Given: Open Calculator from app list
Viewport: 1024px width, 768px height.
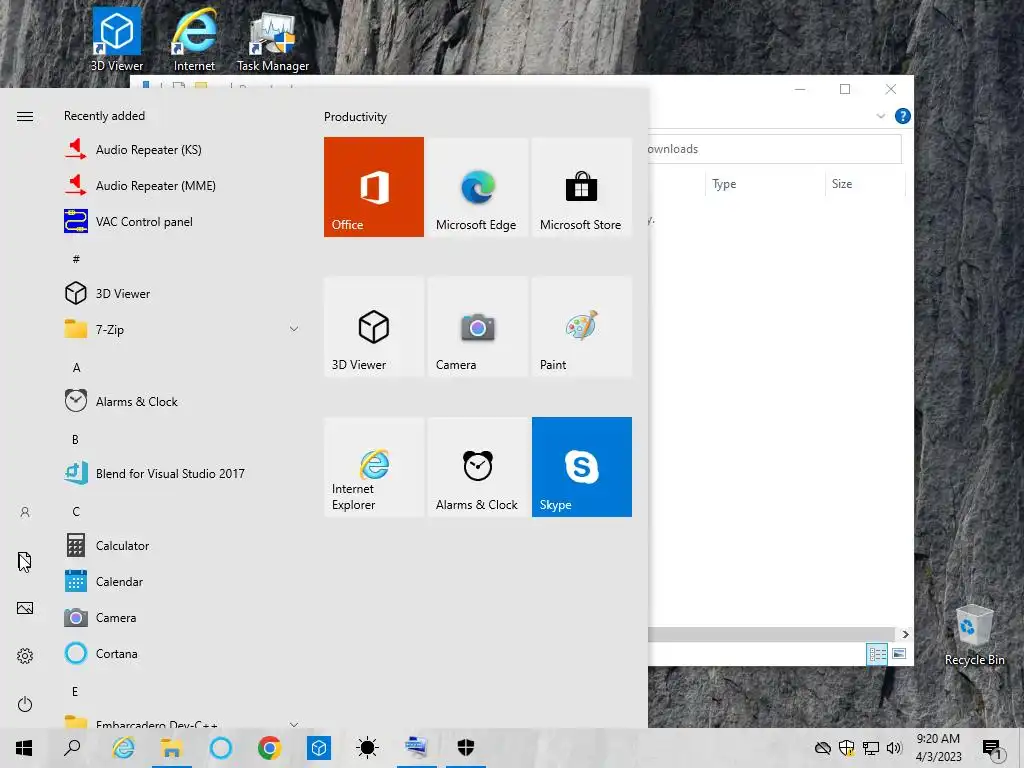Looking at the screenshot, I should (x=183, y=545).
